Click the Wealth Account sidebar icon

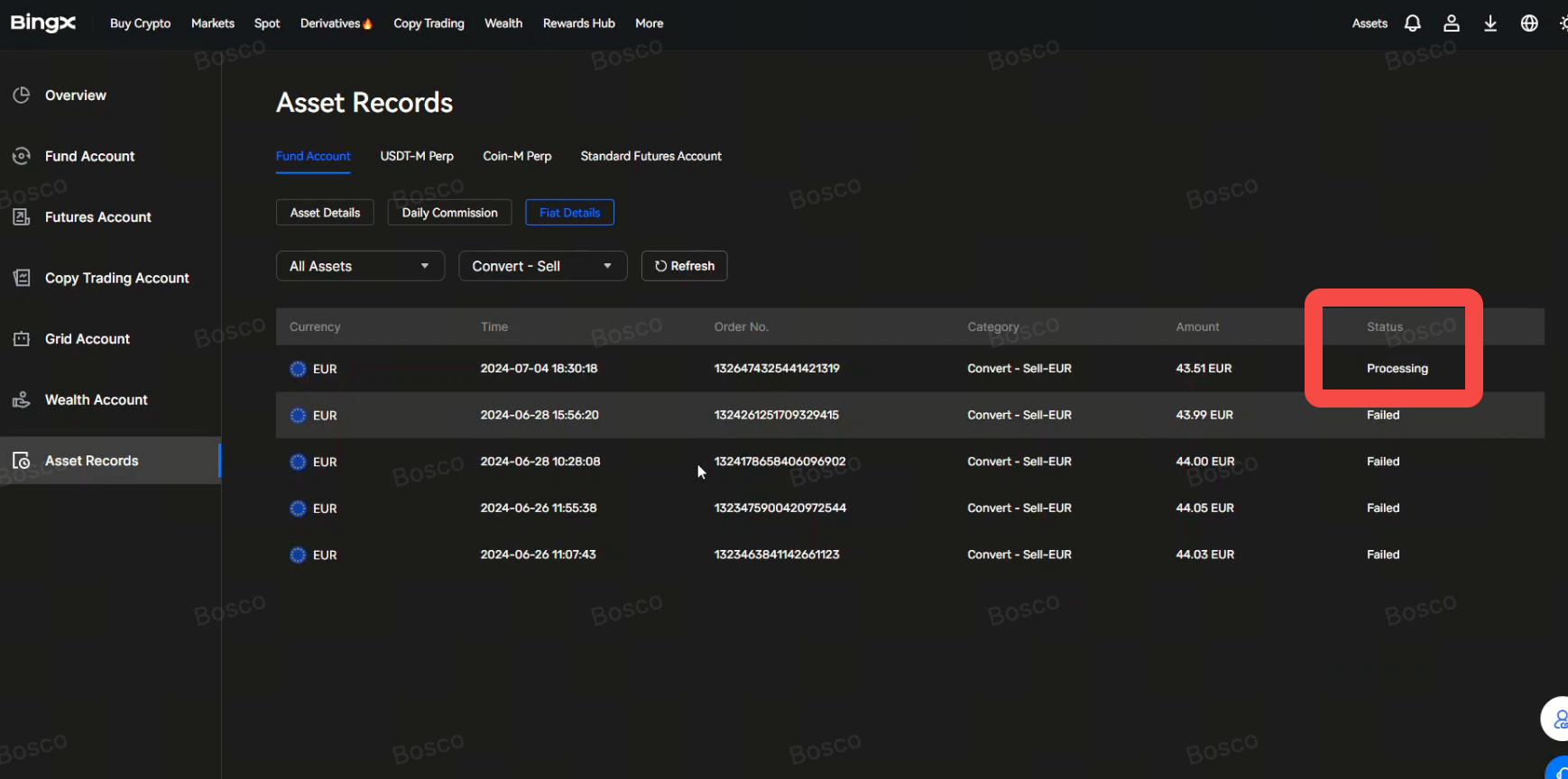pyautogui.click(x=22, y=399)
